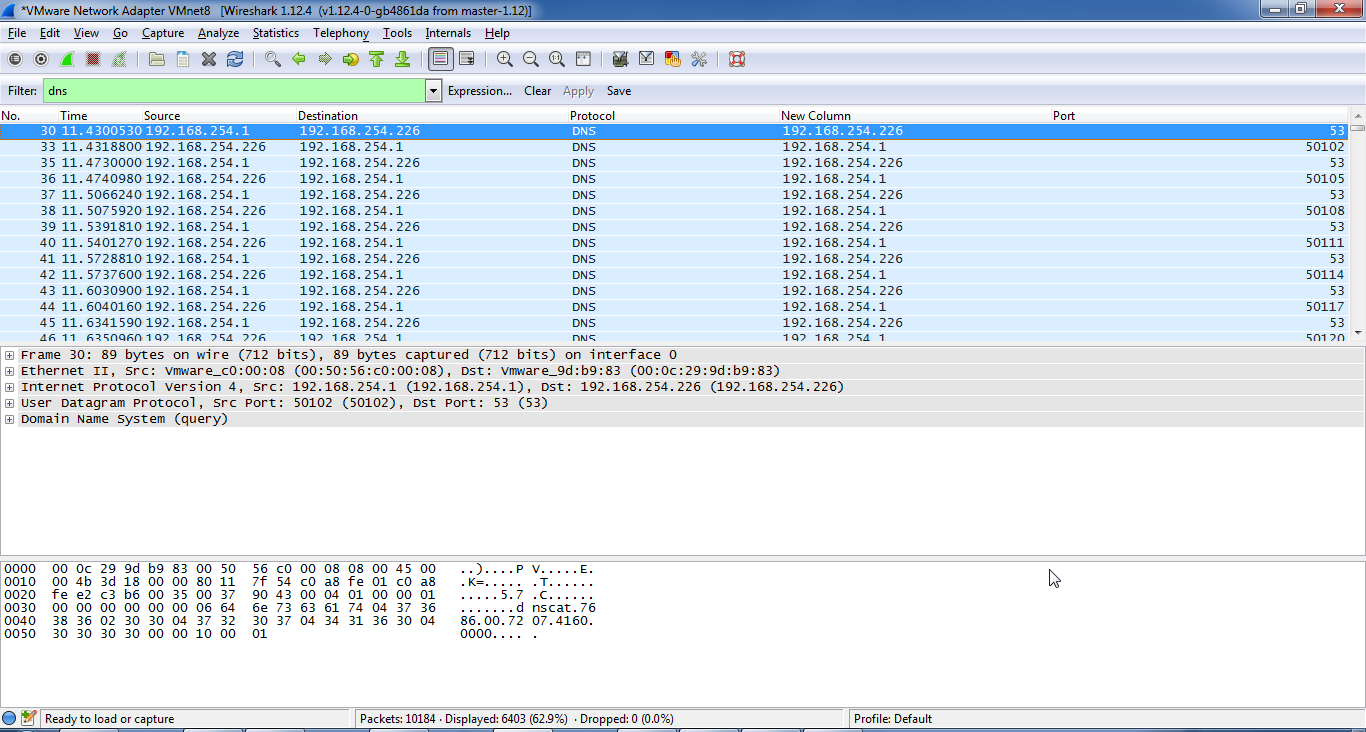The height and width of the screenshot is (732, 1366).
Task: Toggle auto scroll during live capture
Action: (x=466, y=59)
